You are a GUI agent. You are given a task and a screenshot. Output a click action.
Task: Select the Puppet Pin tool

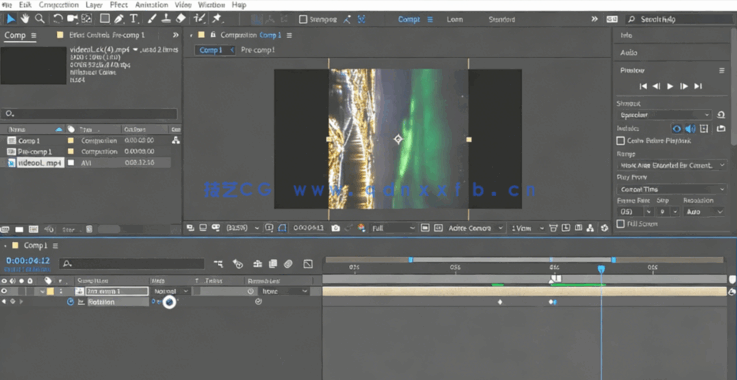point(217,19)
